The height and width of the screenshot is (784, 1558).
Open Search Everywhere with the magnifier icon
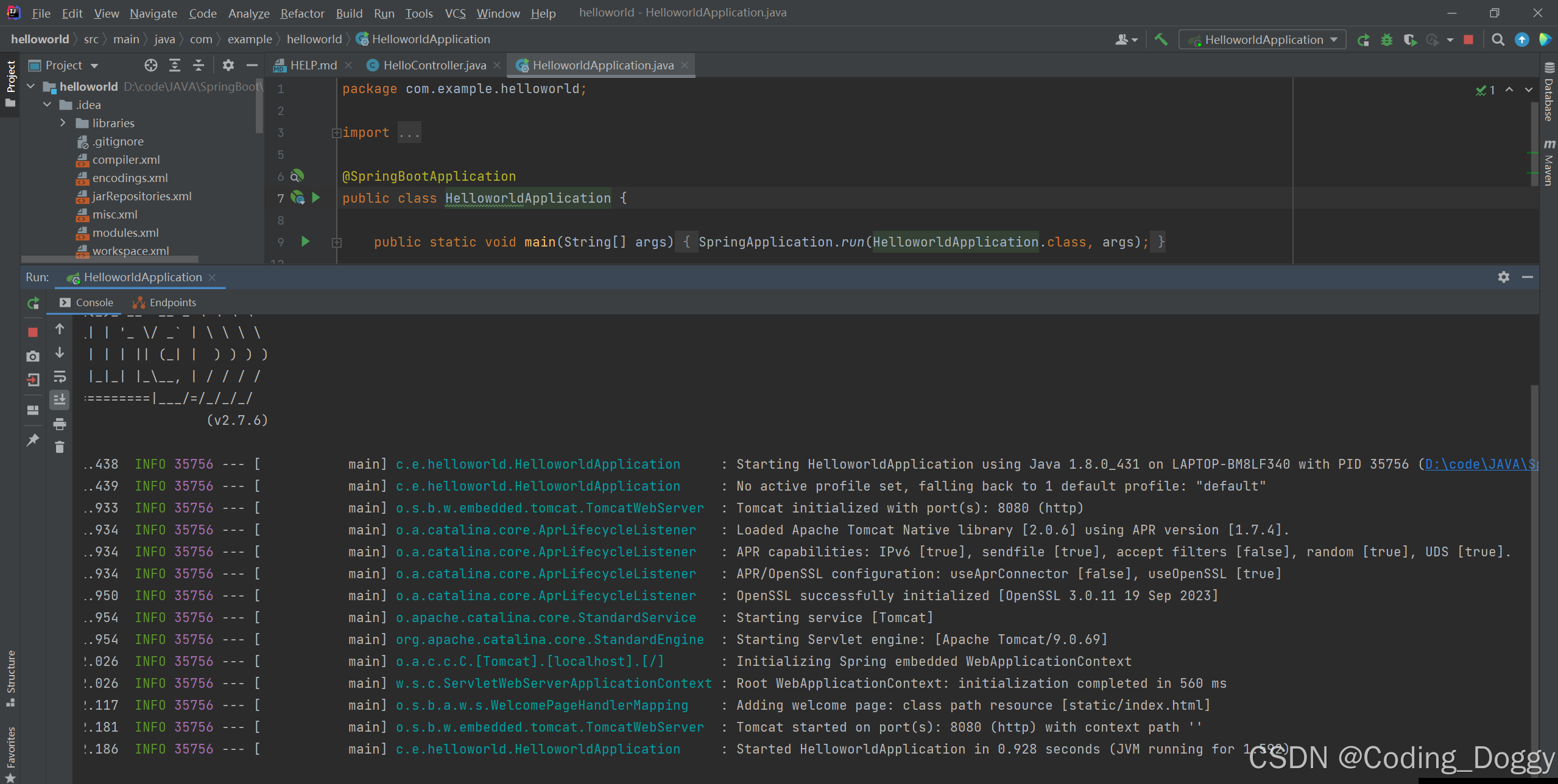click(1498, 39)
